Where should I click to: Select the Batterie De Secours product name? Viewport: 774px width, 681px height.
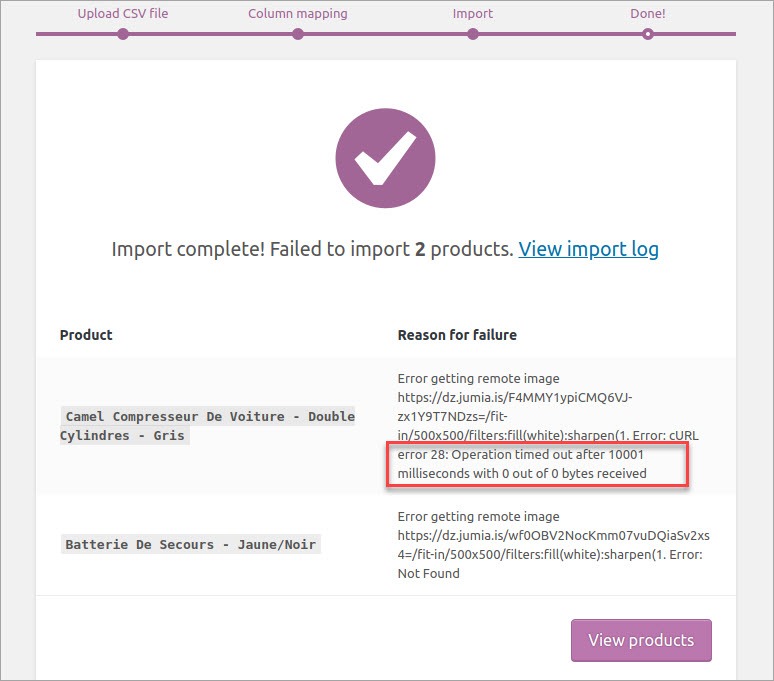(190, 545)
